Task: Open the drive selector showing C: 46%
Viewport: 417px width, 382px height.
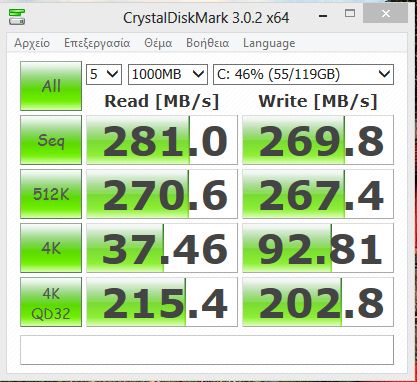Action: click(x=303, y=74)
